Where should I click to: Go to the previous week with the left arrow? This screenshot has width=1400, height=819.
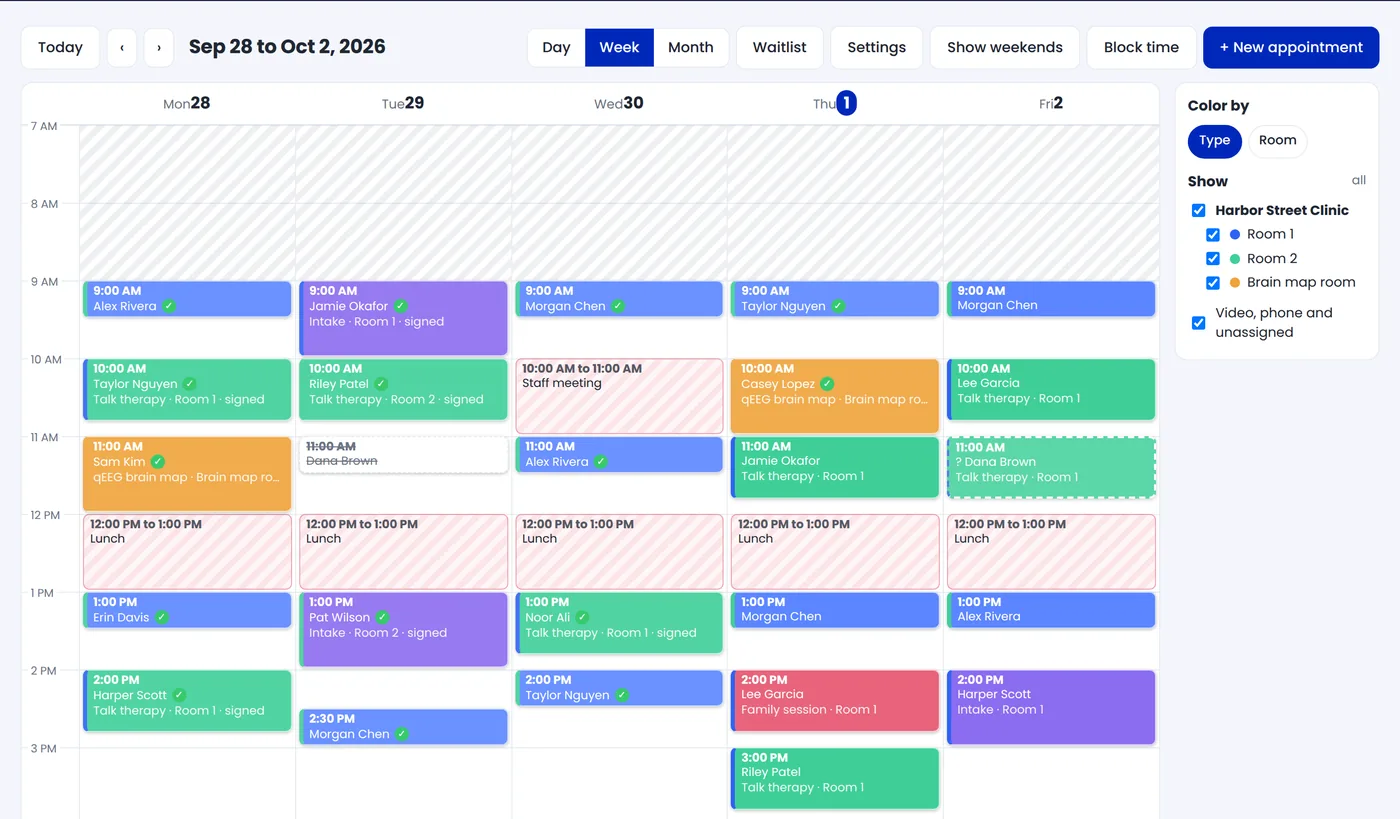pyautogui.click(x=122, y=47)
